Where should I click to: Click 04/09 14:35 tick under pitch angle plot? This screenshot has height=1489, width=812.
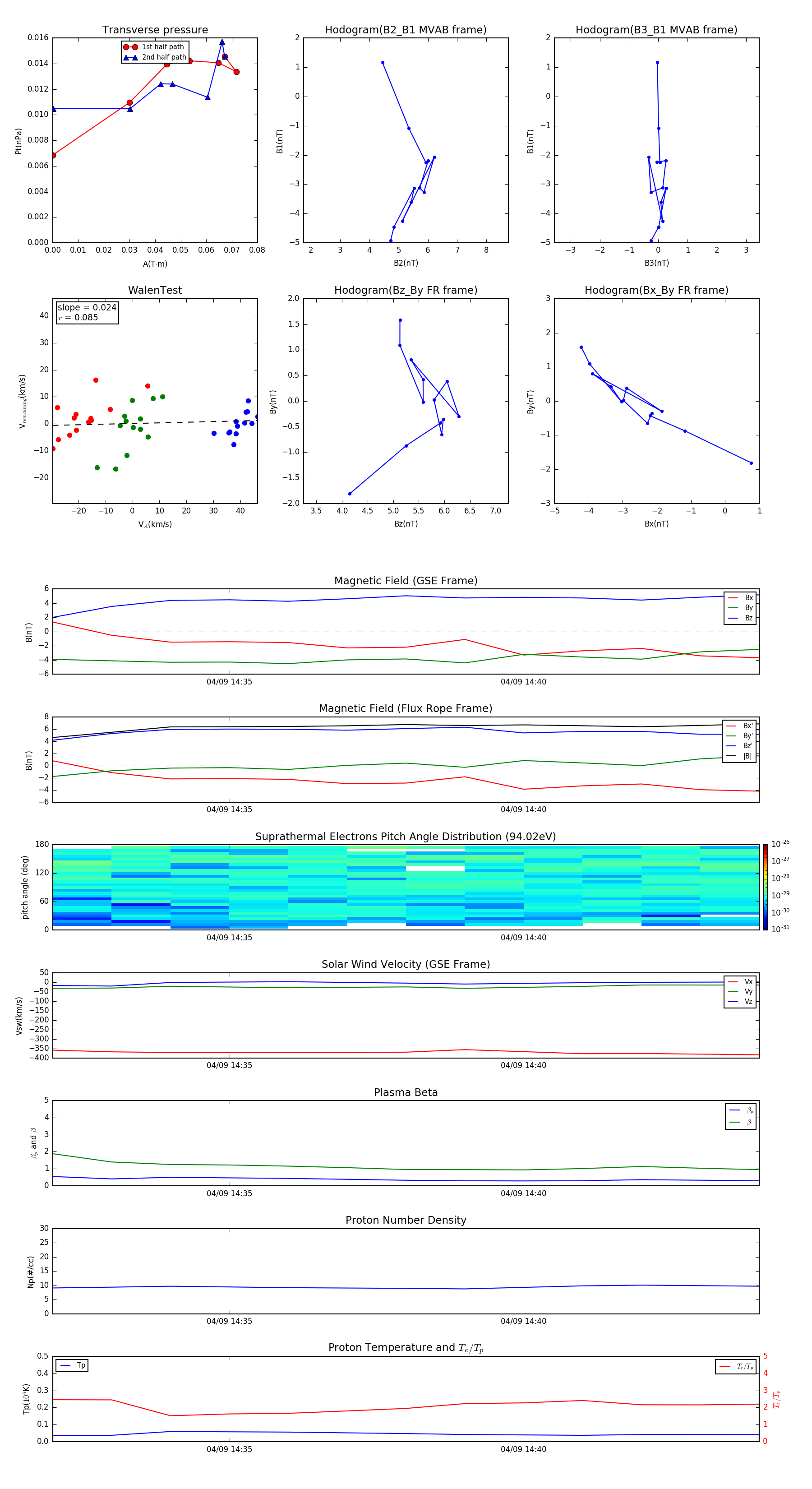tap(230, 938)
